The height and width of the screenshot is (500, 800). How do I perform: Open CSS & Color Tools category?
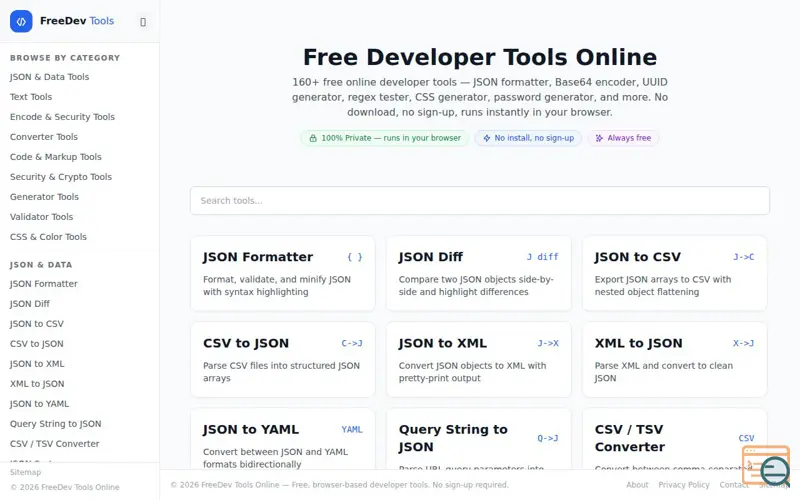click(48, 237)
